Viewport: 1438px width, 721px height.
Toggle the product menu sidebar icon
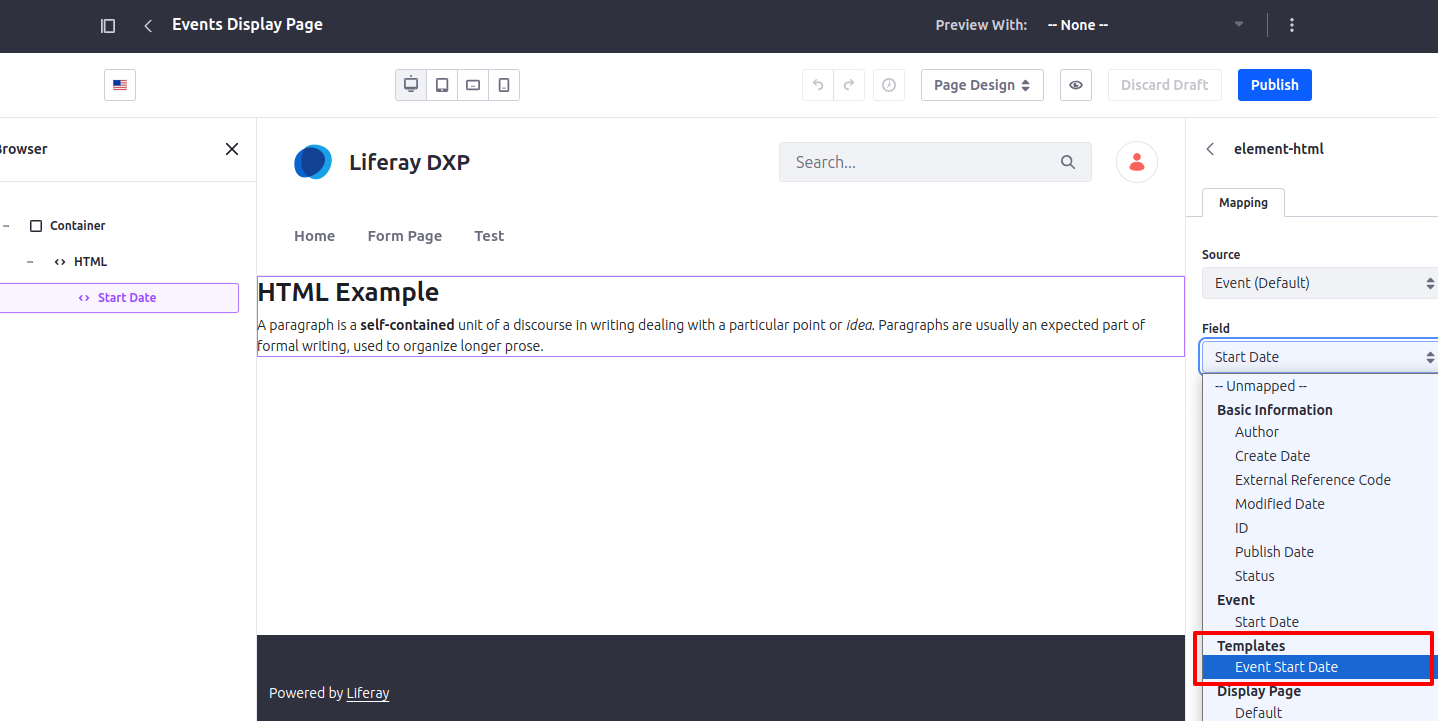(x=108, y=26)
